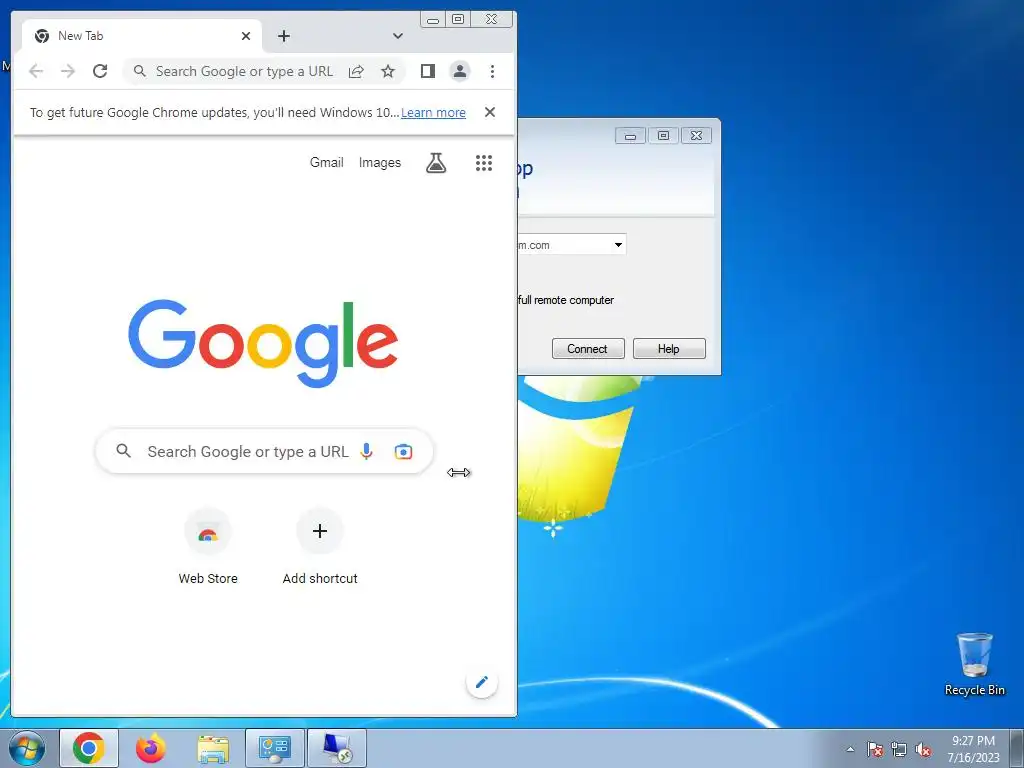
Task: Bookmark this tab with the star icon
Action: (388, 71)
